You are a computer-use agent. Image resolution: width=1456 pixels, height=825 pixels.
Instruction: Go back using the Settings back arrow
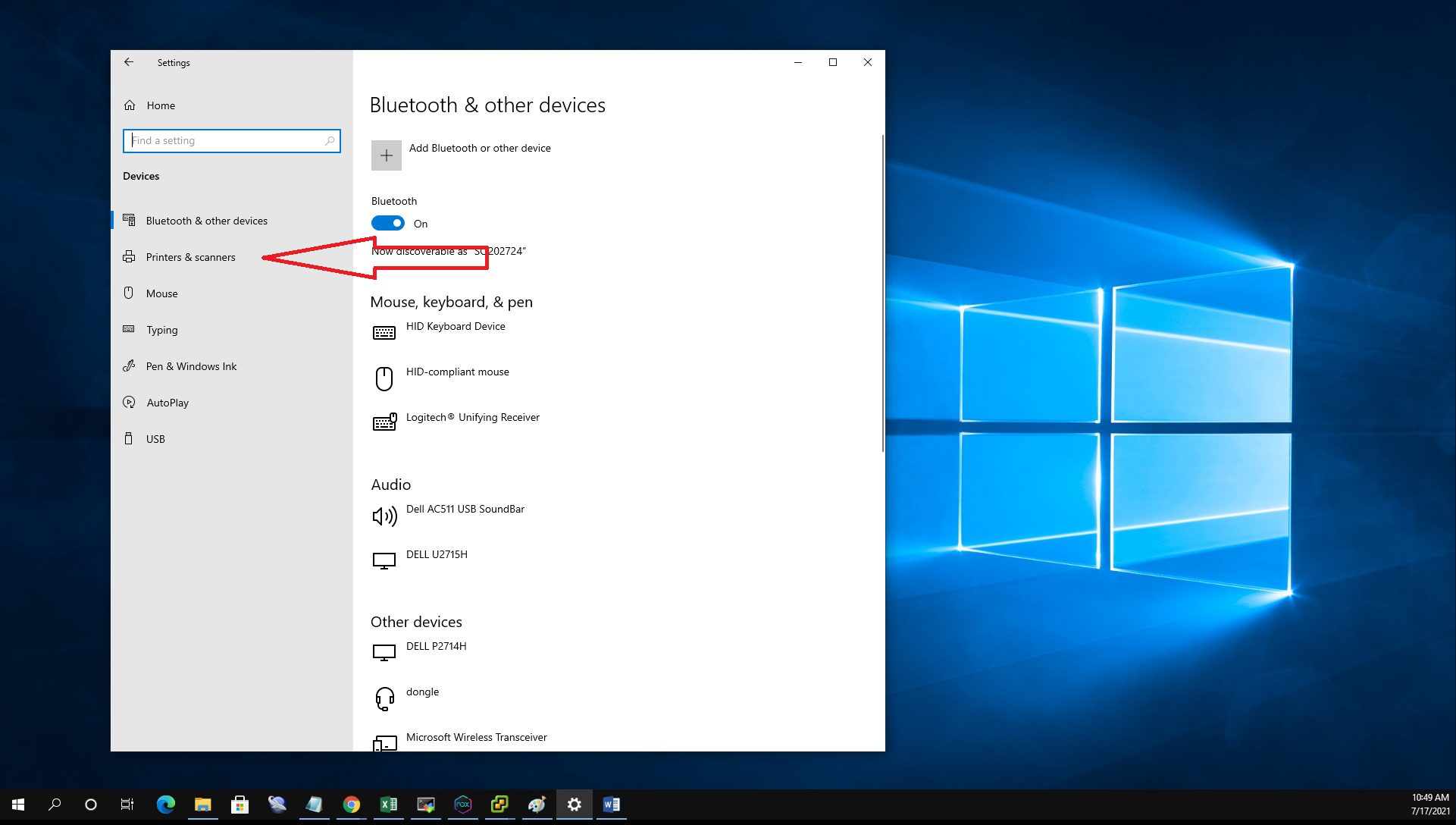pos(129,62)
